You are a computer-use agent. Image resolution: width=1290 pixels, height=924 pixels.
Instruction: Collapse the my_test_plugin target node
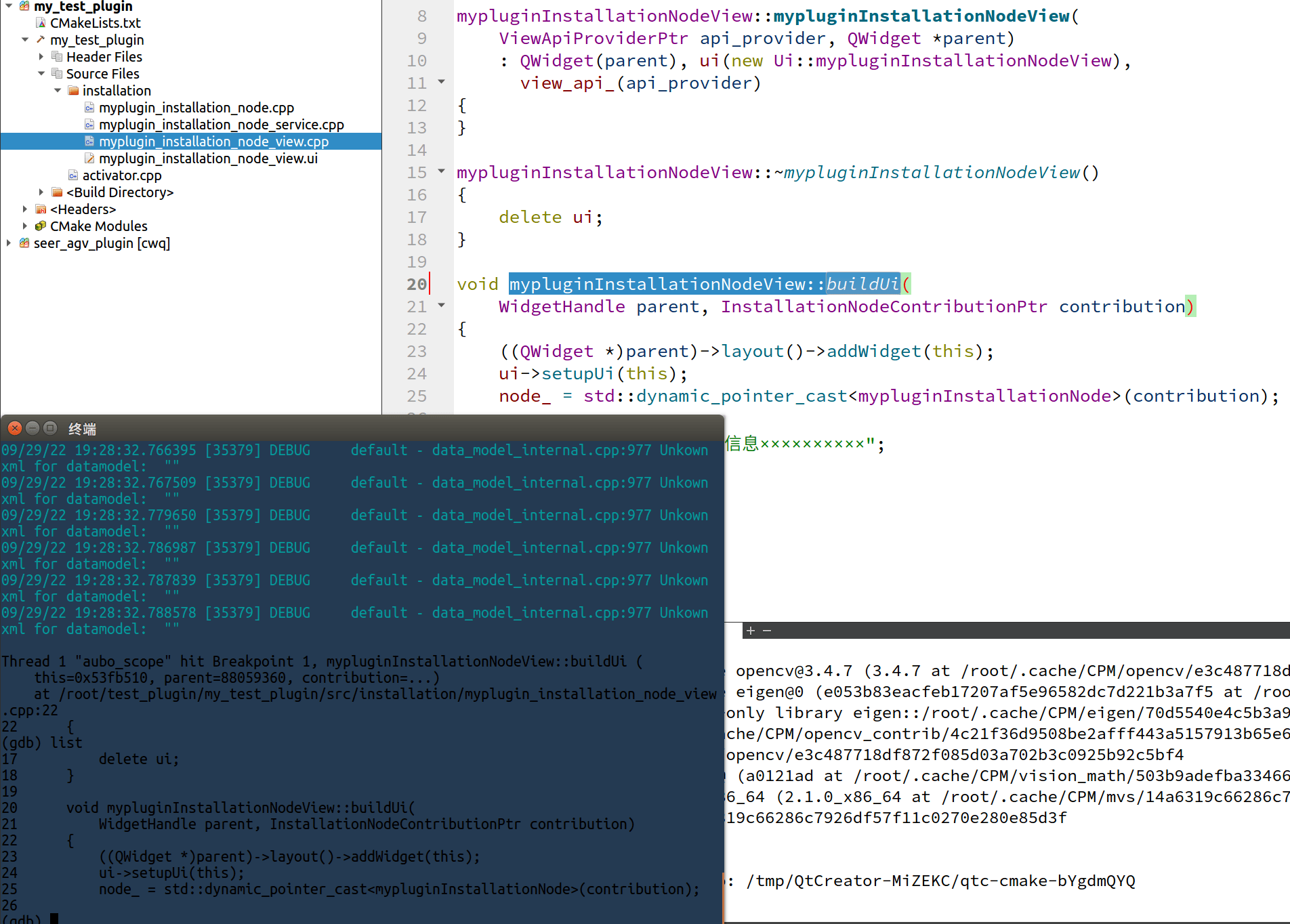pos(25,40)
